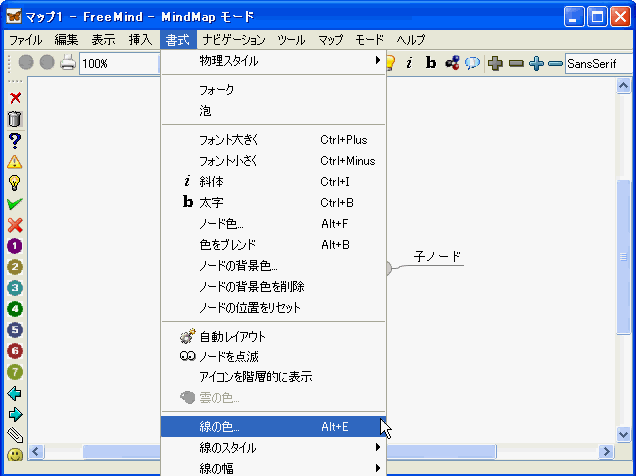
Task: Click the vertical scrollbar down arrow
Action: [x=623, y=434]
